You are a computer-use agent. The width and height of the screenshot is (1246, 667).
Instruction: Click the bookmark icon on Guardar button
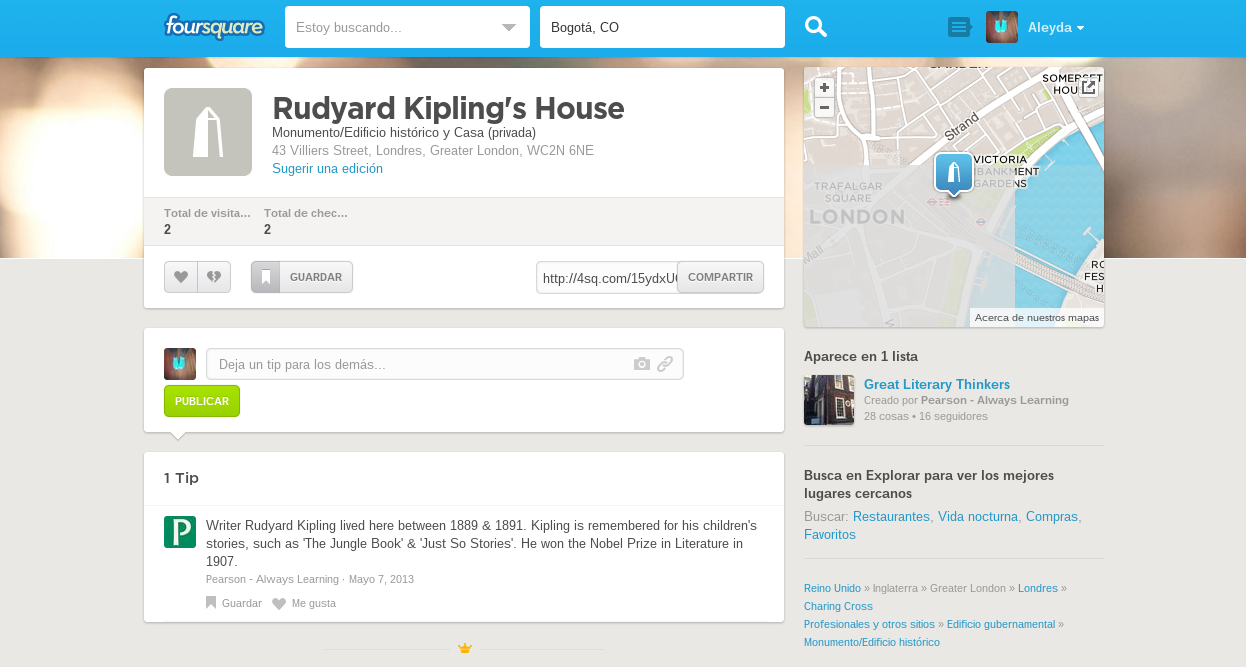click(x=265, y=277)
